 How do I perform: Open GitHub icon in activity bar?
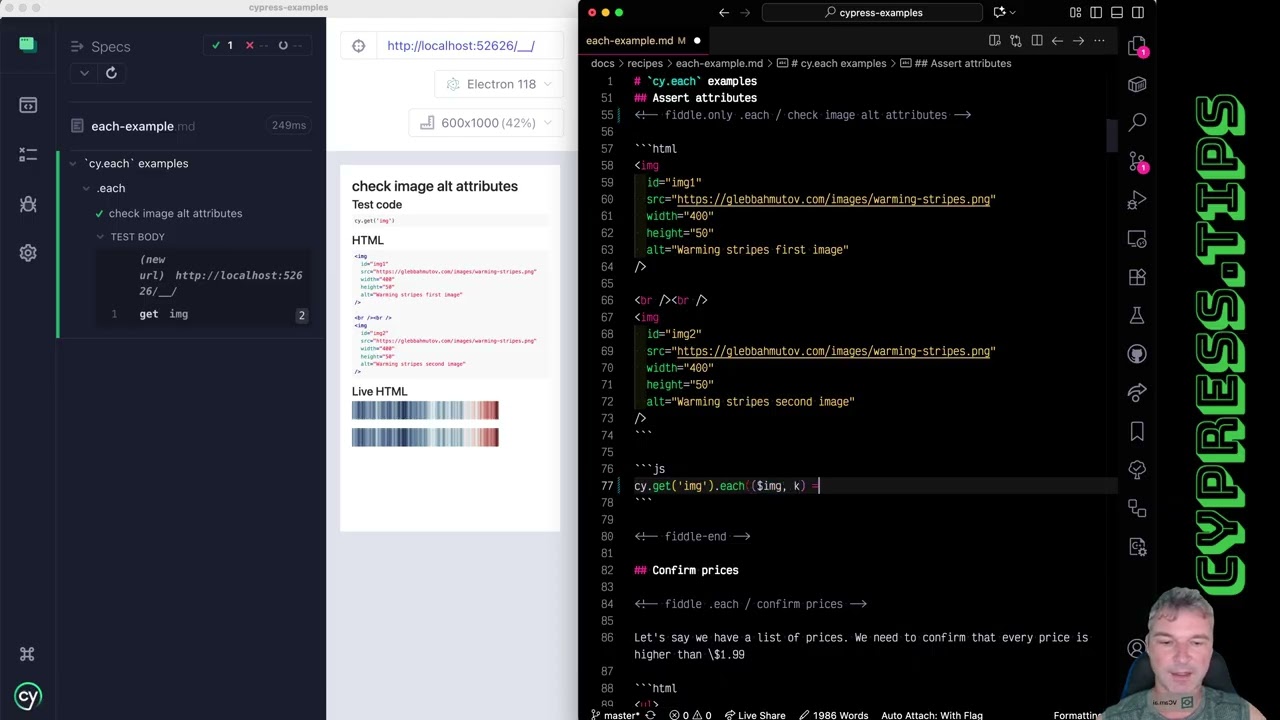1137,354
